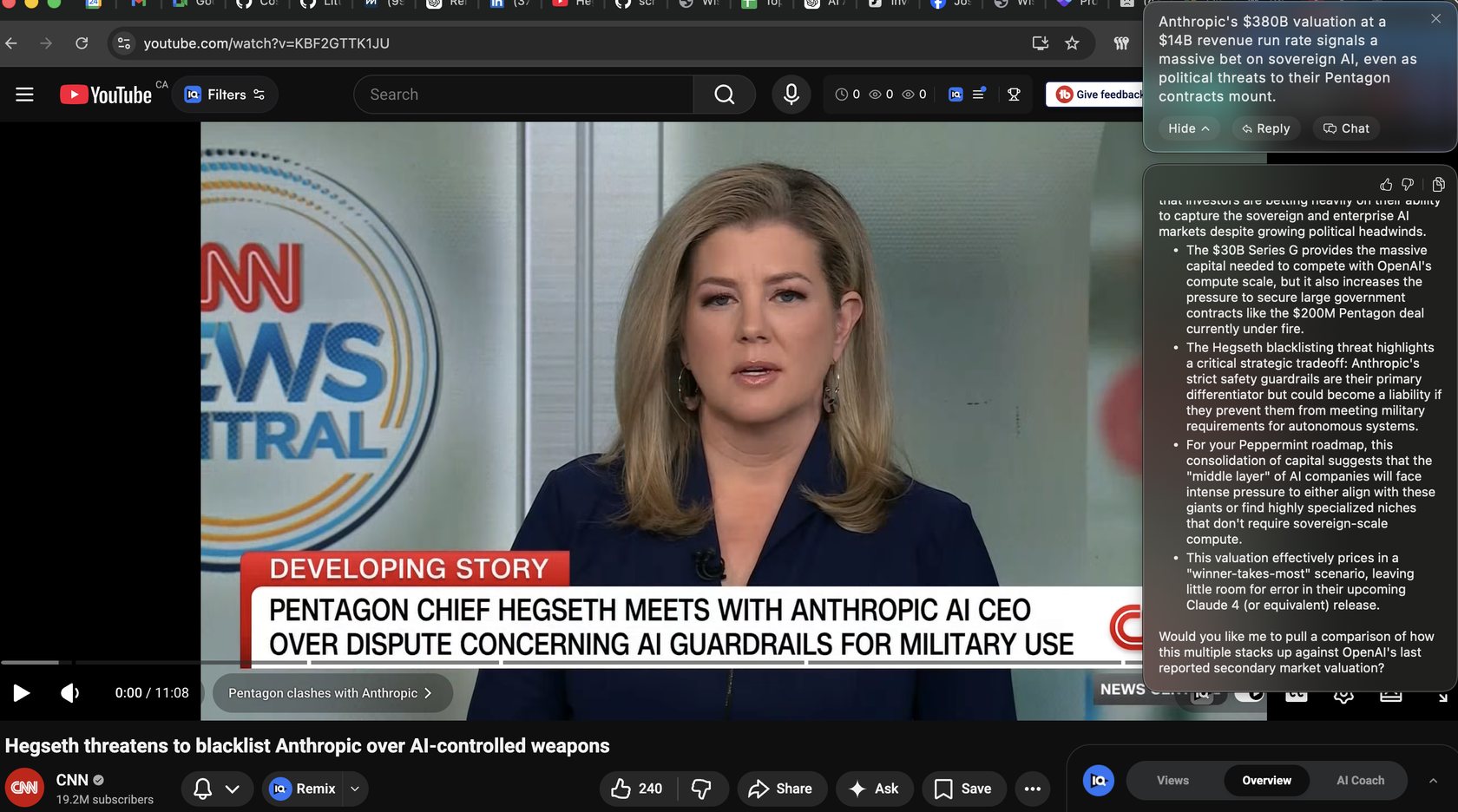Click the trophy icon in the toolbar
This screenshot has width=1458, height=812.
coord(1014,95)
